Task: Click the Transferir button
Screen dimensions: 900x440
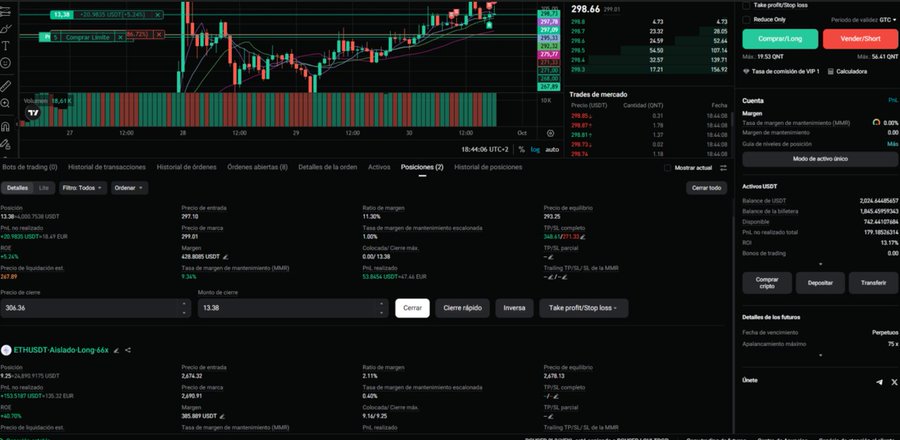Action: [873, 283]
